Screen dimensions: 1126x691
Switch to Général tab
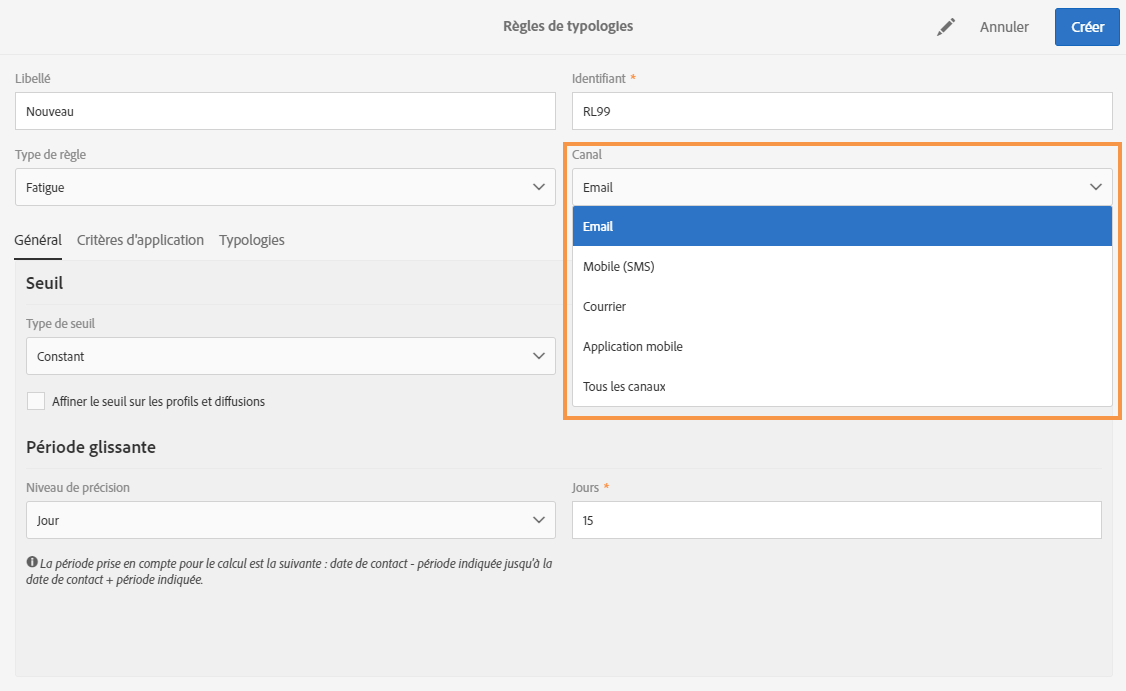click(x=38, y=240)
